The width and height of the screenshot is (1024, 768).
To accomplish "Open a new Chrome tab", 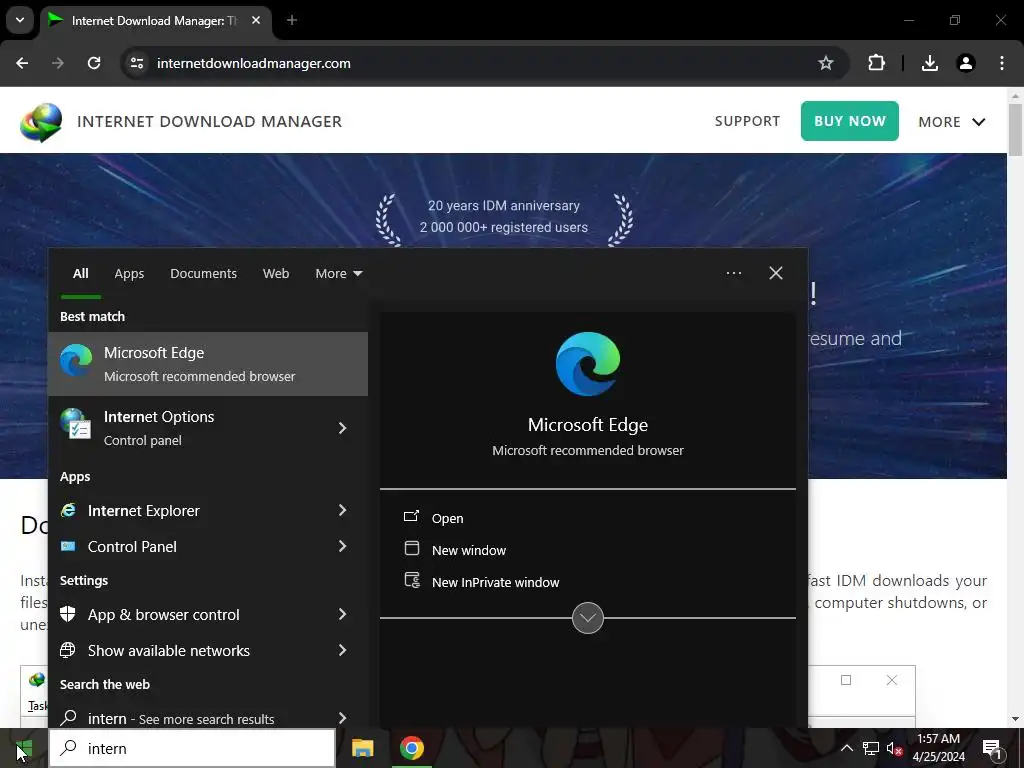I will 292,20.
